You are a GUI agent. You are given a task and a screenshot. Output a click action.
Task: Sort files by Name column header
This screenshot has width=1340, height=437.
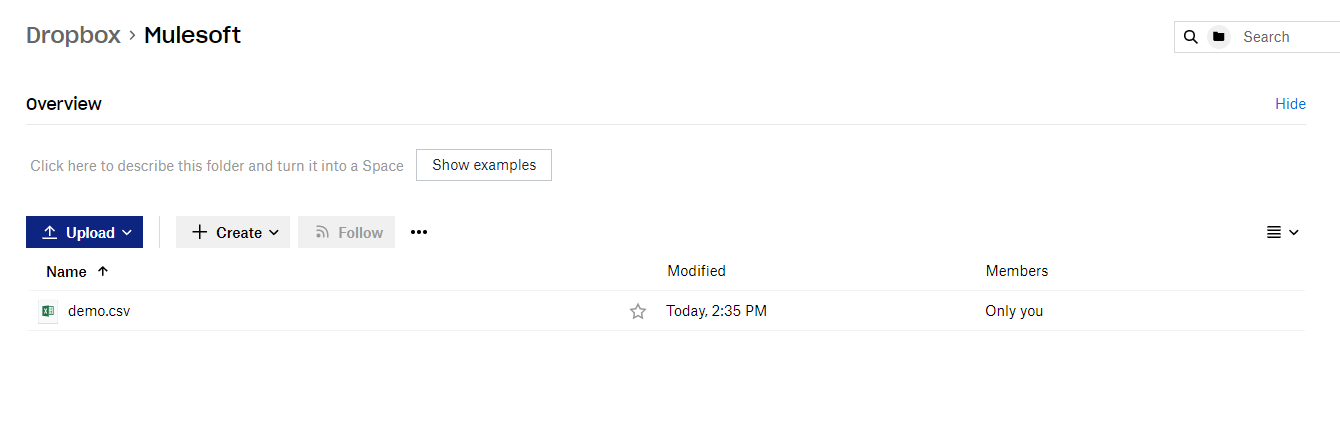pyautogui.click(x=66, y=271)
